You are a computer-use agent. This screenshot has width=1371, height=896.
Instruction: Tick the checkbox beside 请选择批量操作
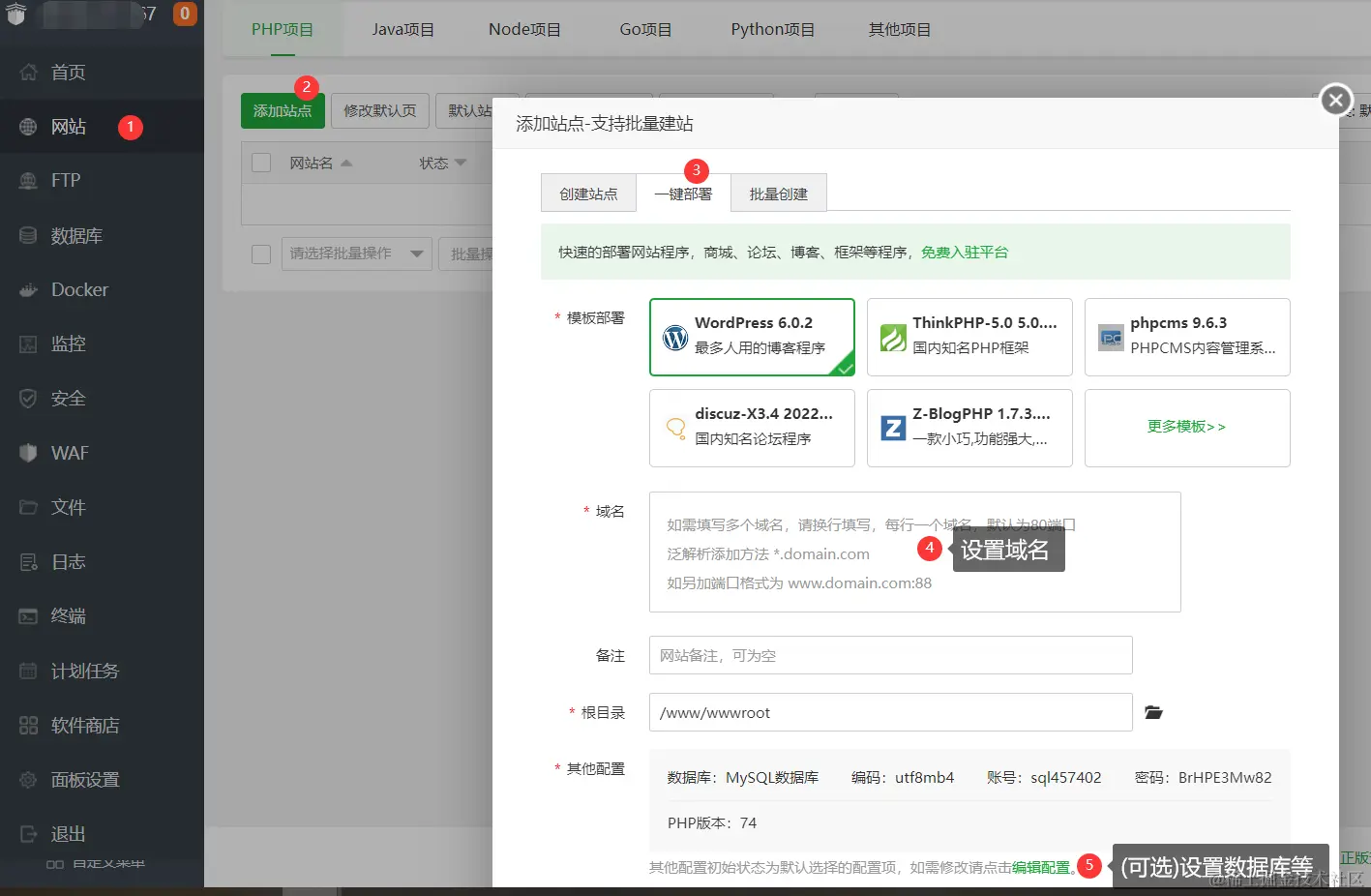pyautogui.click(x=261, y=254)
